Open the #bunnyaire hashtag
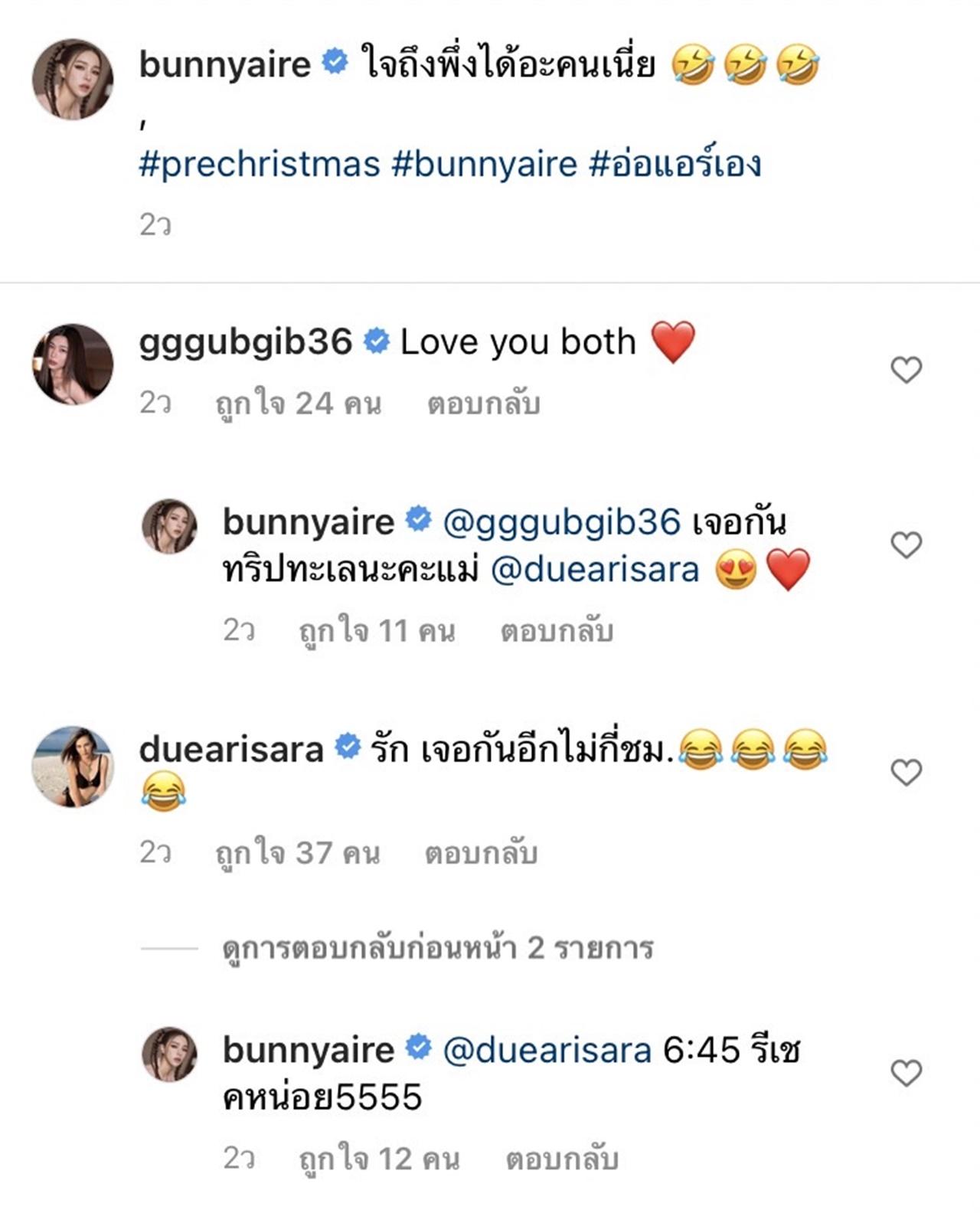 (485, 165)
